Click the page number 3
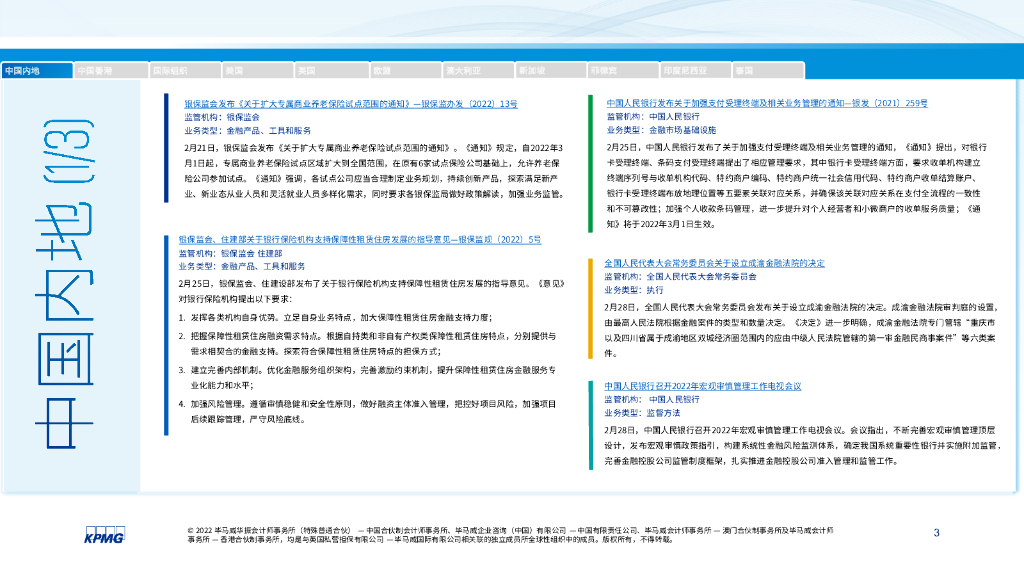1024x576 pixels. 936,532
